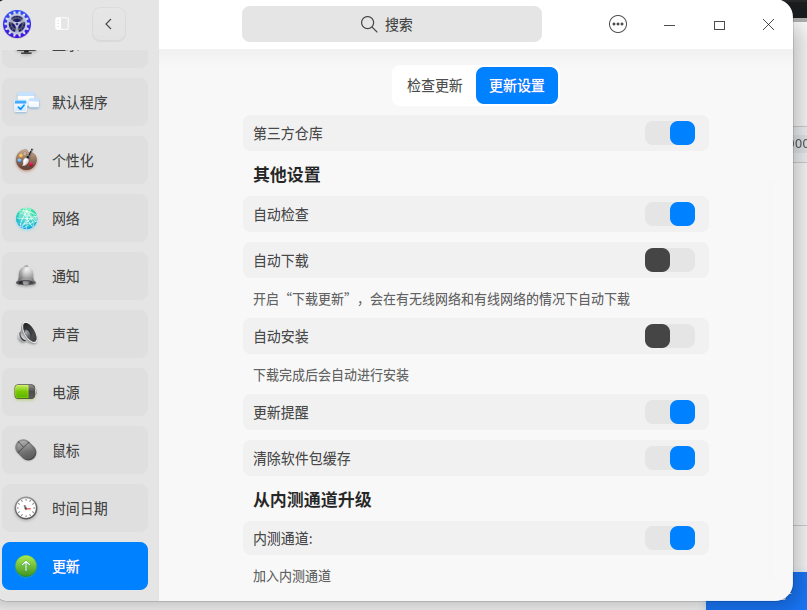Click the 第三方仓库 label
The height and width of the screenshot is (610, 807).
[288, 134]
